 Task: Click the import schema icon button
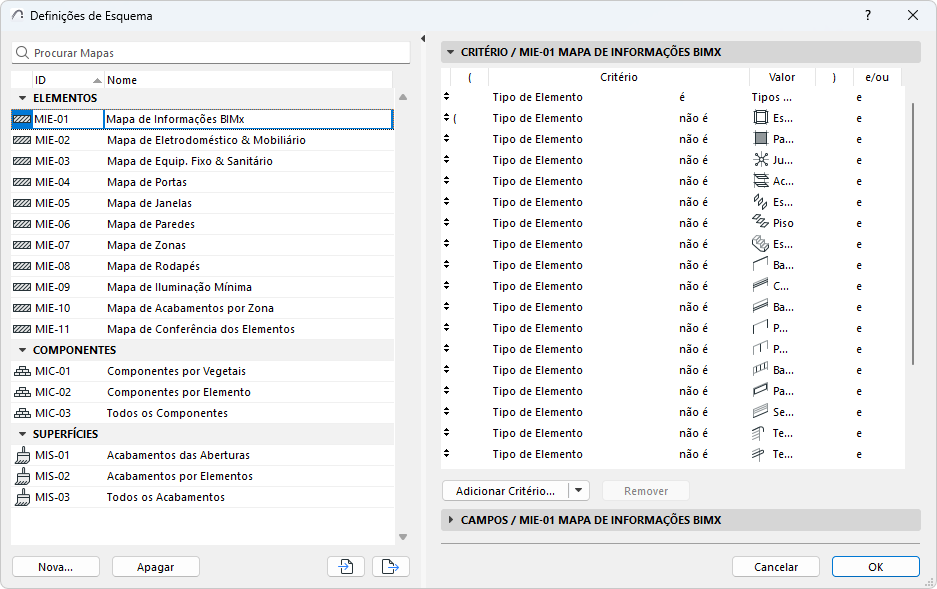tap(346, 566)
